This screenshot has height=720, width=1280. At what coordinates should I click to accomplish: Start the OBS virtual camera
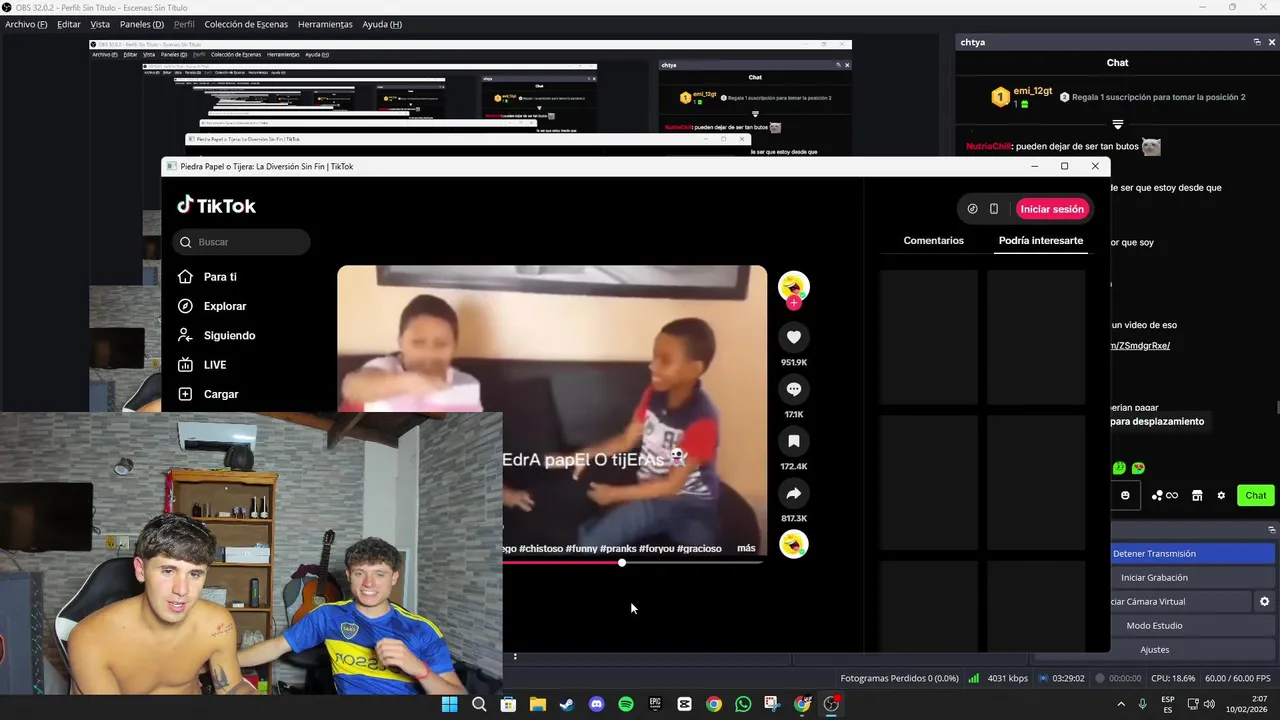point(1181,602)
